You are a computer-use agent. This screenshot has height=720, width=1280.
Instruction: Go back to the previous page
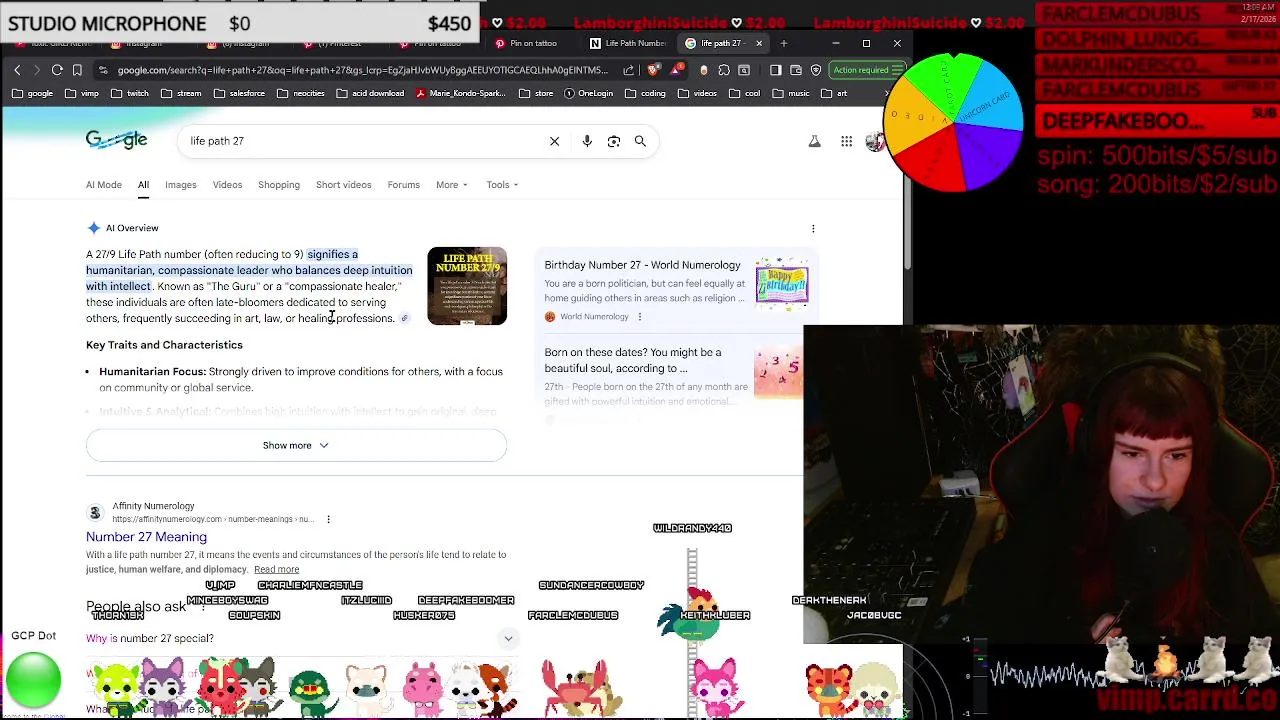click(17, 70)
